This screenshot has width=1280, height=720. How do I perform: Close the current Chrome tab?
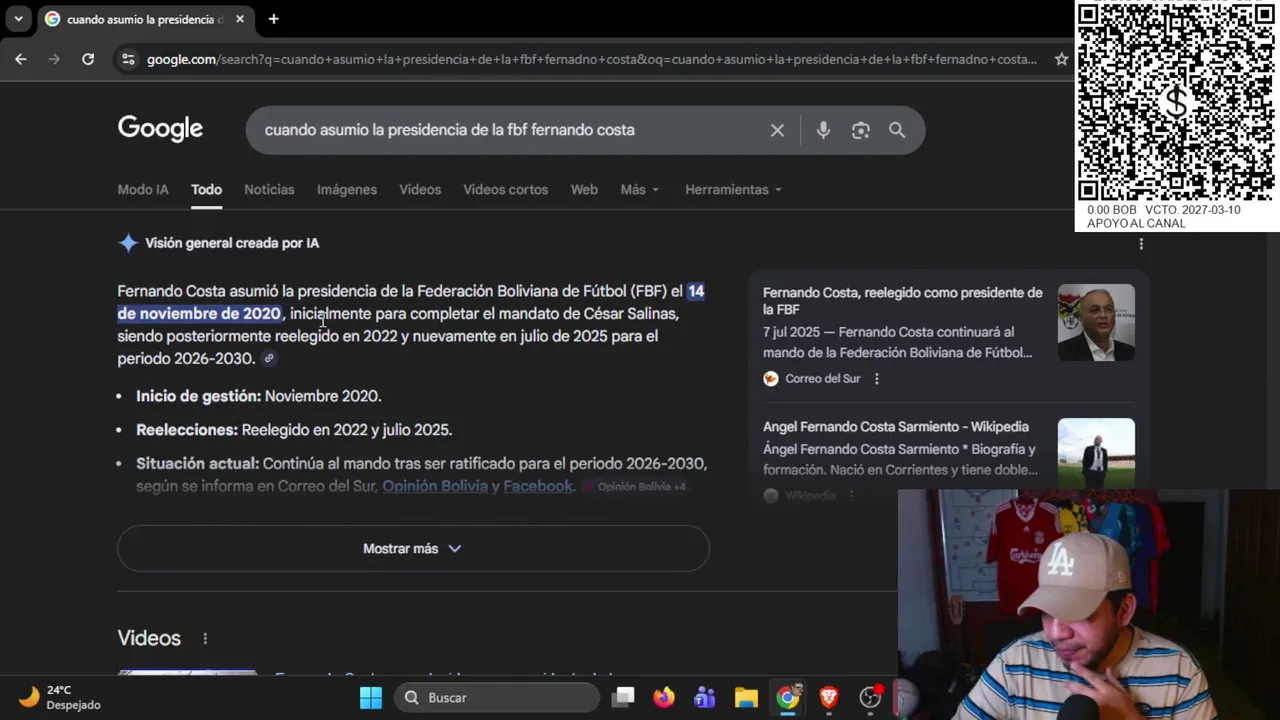click(240, 19)
